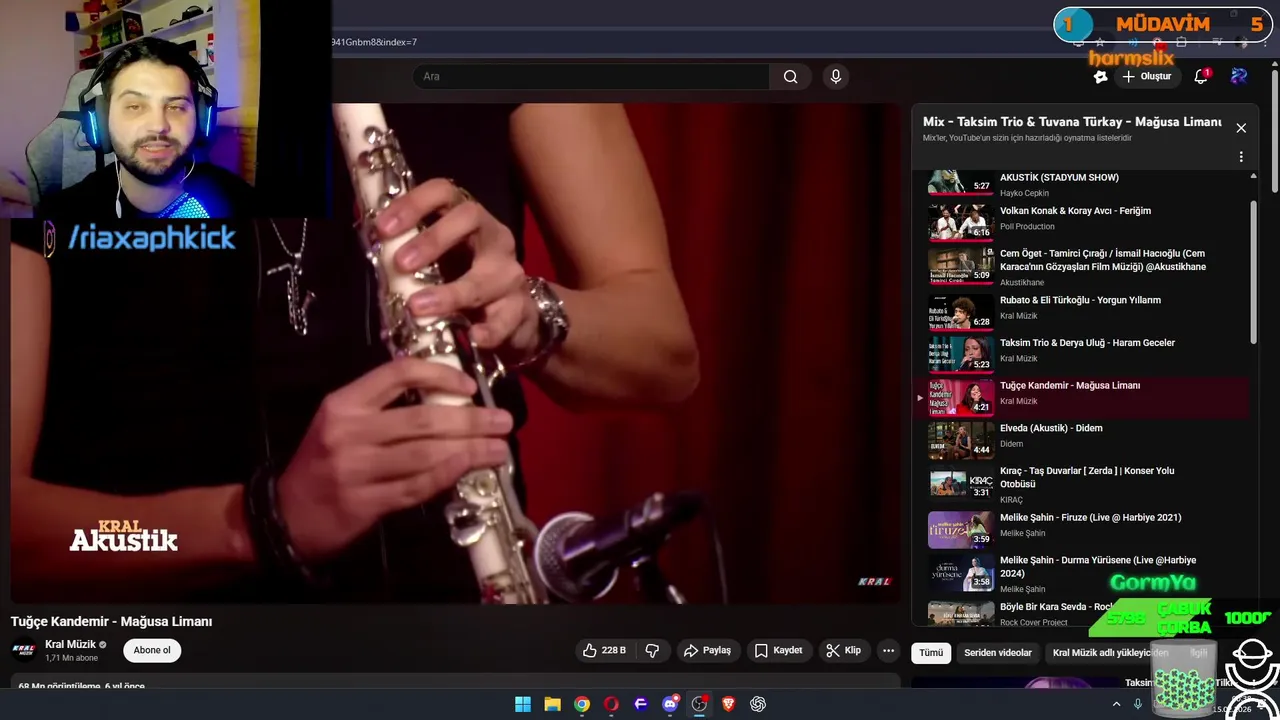Like the video showing 228 B
The image size is (1280, 720).
click(604, 650)
